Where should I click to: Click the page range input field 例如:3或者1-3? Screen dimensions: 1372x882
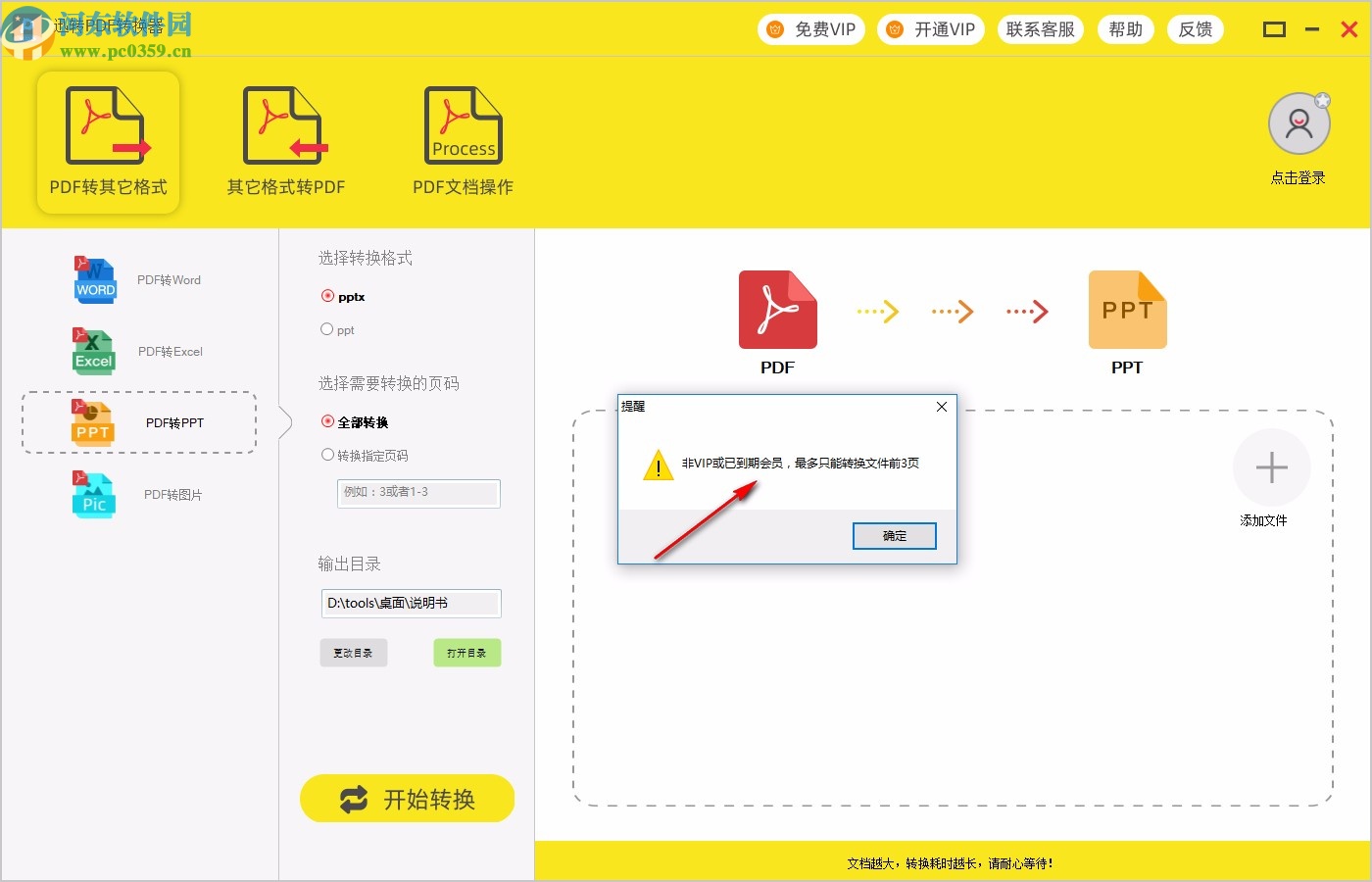pyautogui.click(x=418, y=493)
